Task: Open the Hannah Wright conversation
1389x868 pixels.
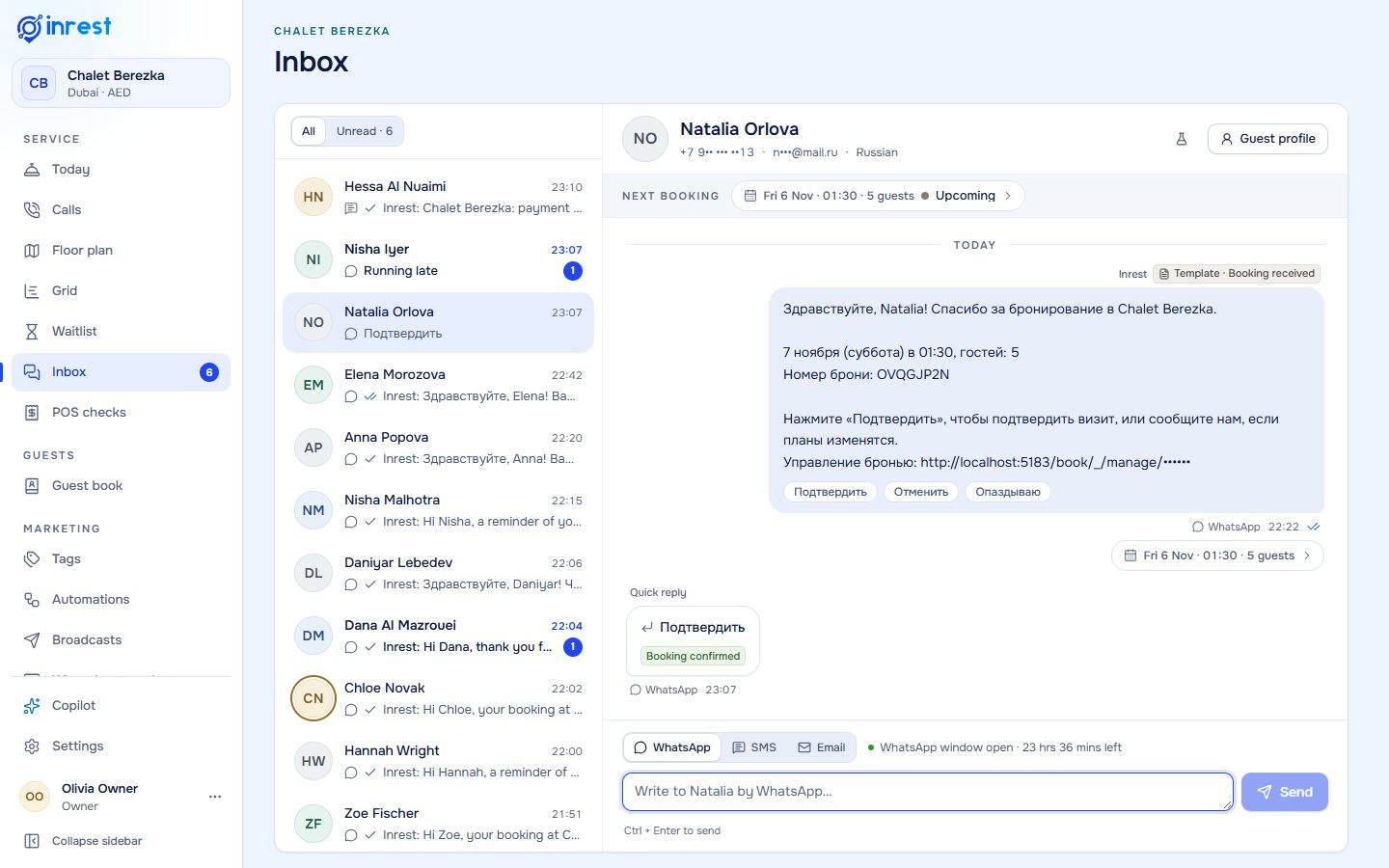Action: tap(438, 761)
